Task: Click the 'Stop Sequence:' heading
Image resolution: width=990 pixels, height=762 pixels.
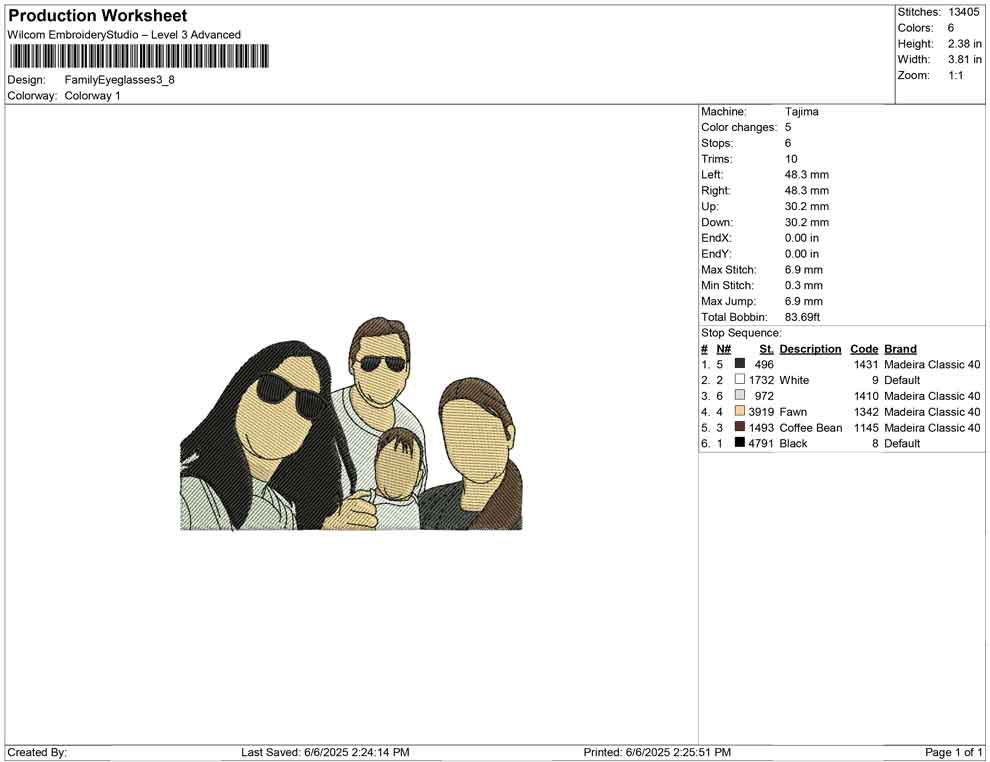Action: (741, 333)
